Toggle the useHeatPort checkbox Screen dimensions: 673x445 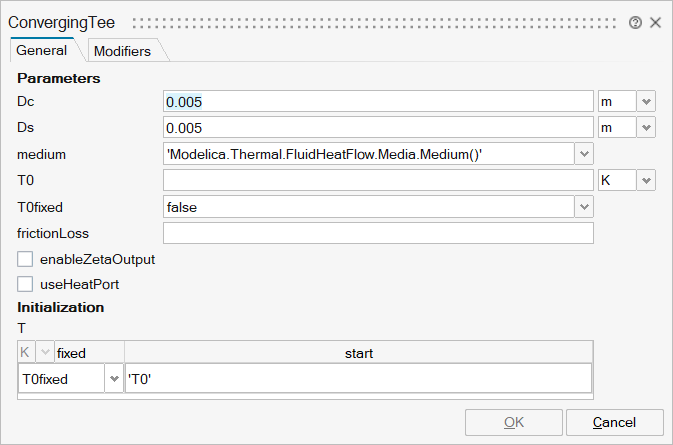26,284
